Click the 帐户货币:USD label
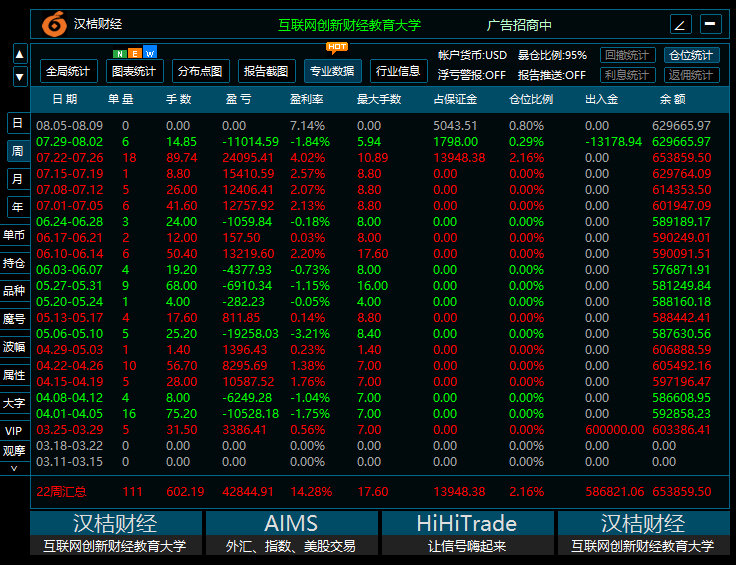This screenshot has width=736, height=565. click(x=472, y=55)
